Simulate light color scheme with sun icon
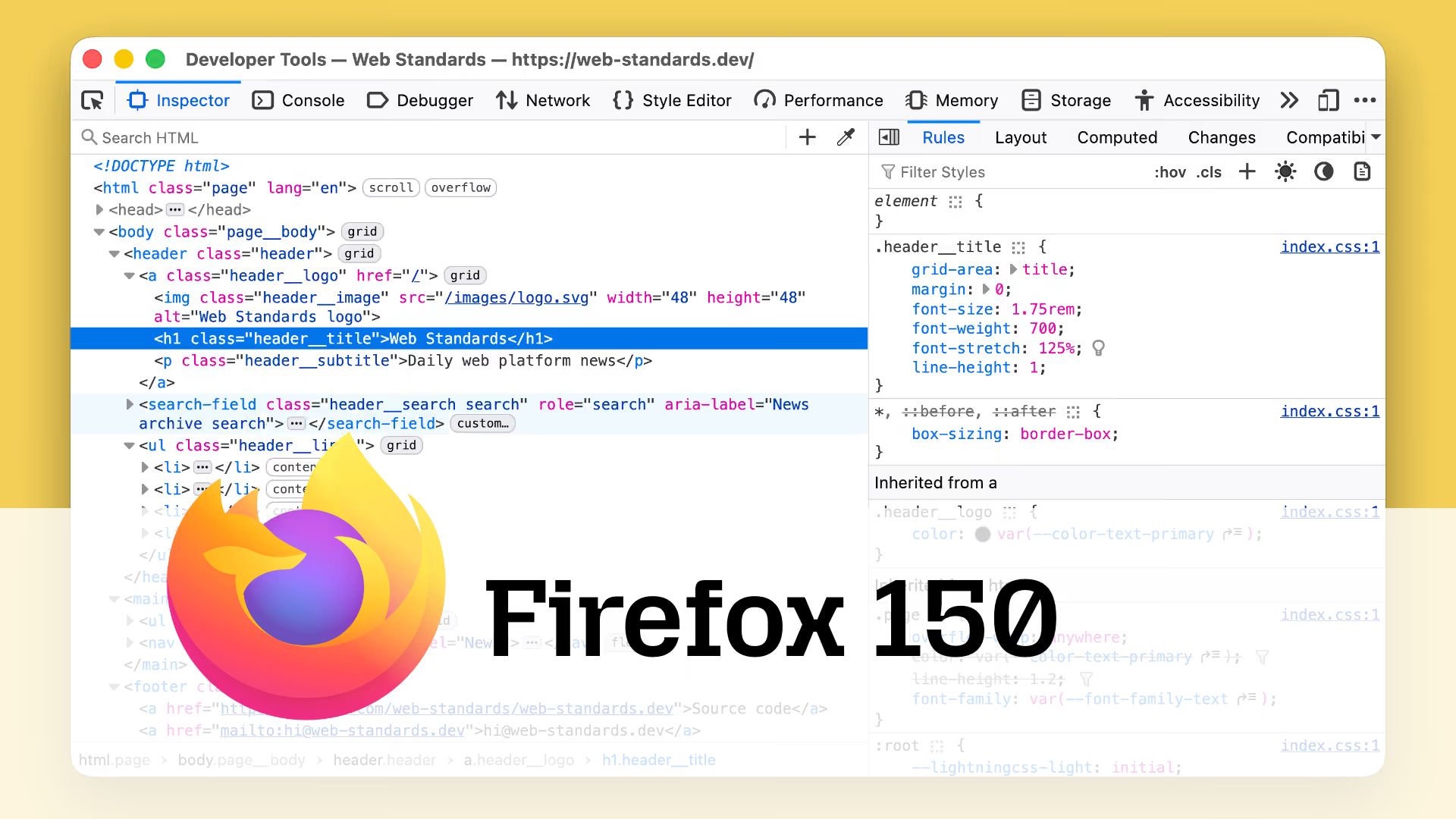This screenshot has height=819, width=1456. click(x=1285, y=172)
